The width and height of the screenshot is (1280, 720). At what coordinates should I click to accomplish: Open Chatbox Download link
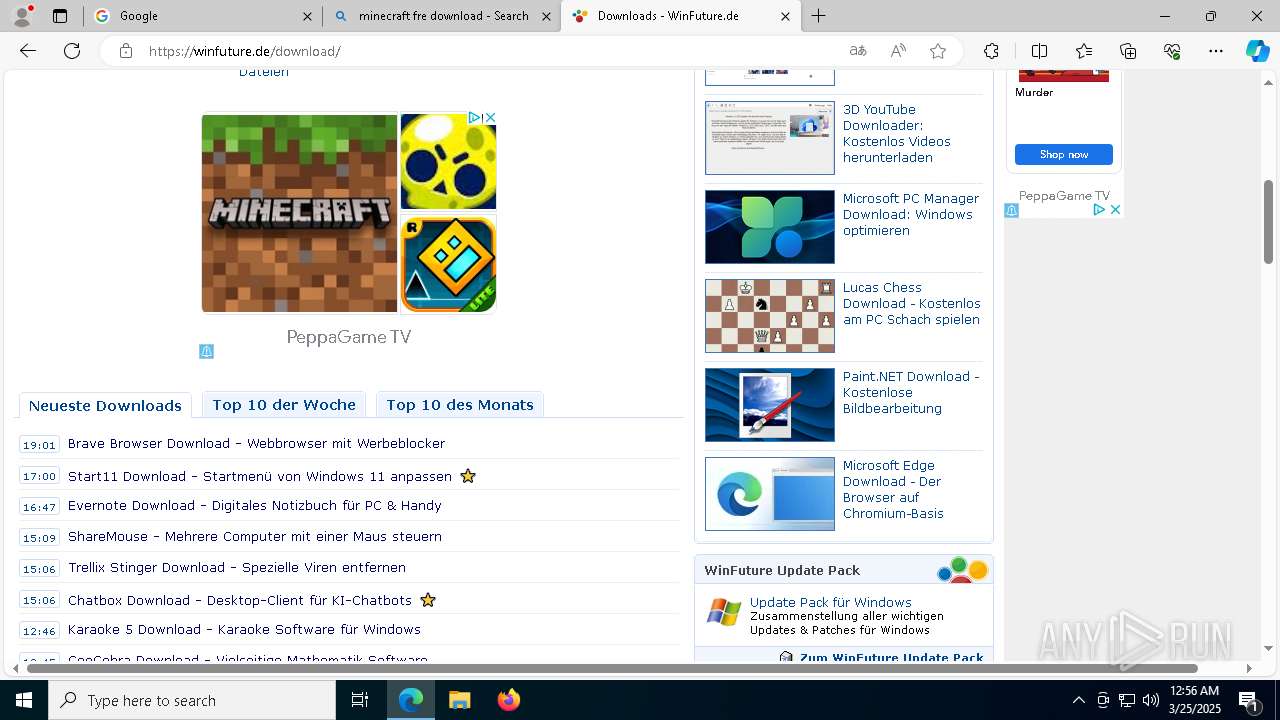240,600
